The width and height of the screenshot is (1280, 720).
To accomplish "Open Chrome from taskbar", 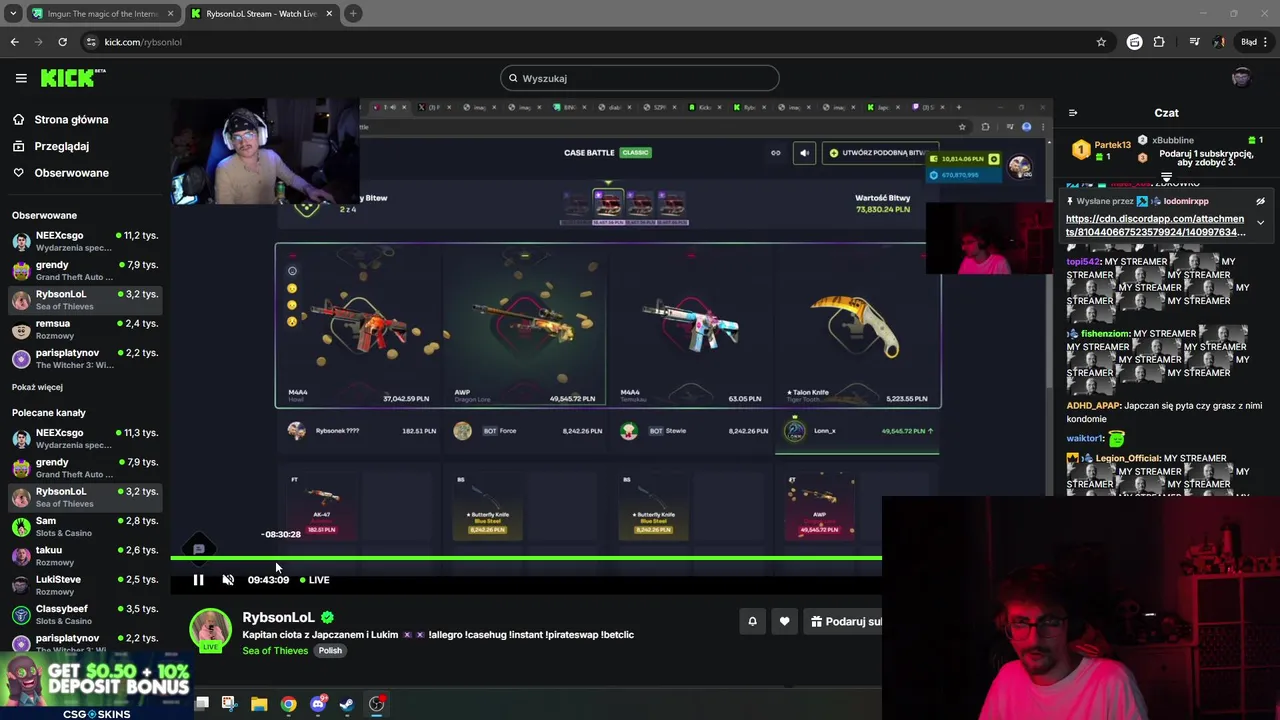I will point(288,704).
